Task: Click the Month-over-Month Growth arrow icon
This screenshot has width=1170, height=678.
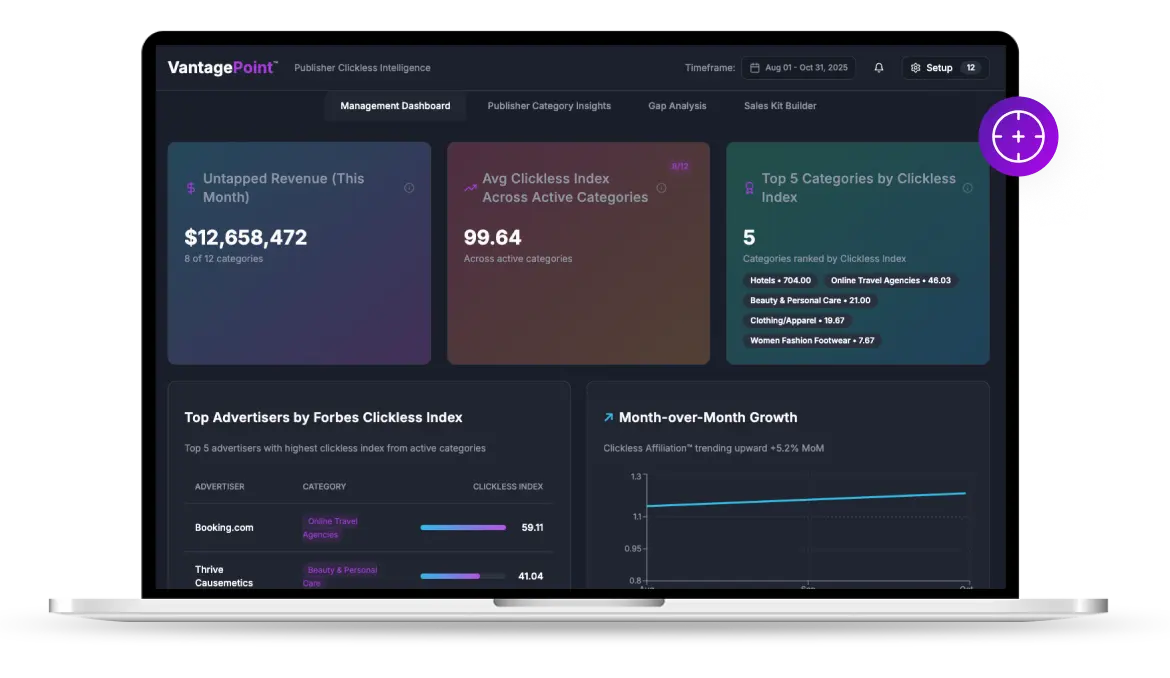Action: point(608,418)
